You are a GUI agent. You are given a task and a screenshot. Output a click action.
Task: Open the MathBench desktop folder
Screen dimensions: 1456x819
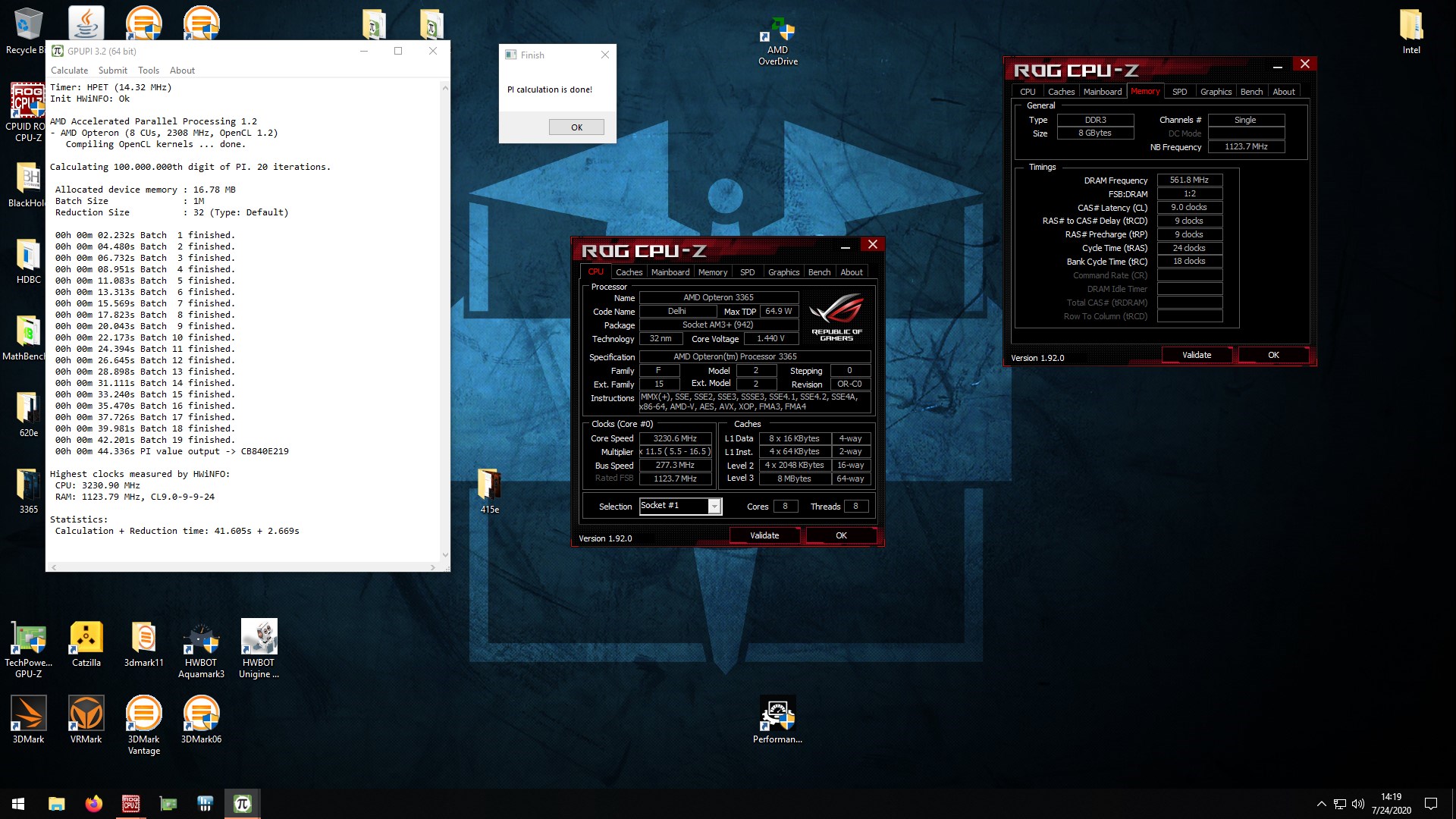click(x=27, y=337)
